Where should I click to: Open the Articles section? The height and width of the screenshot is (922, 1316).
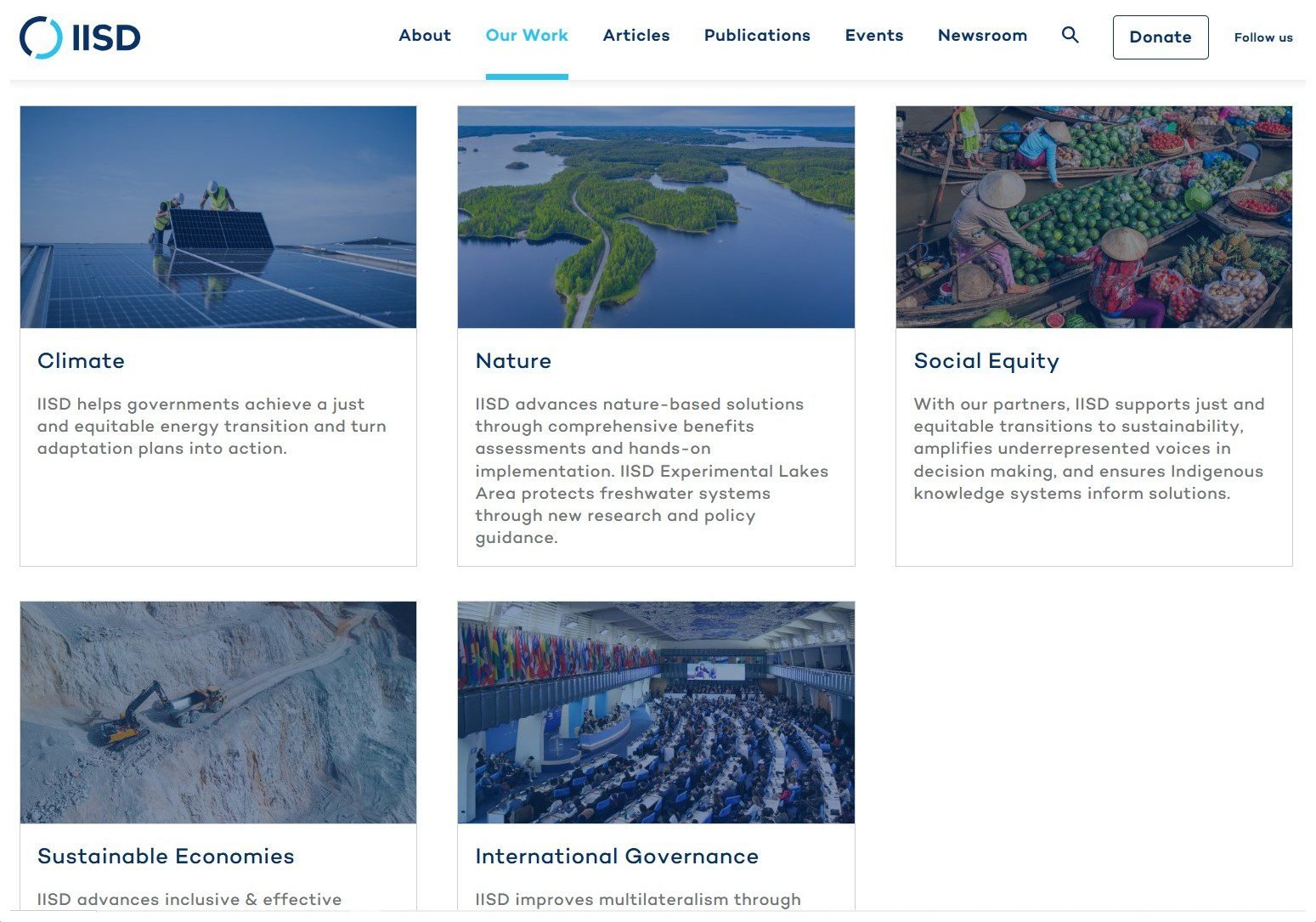point(635,35)
